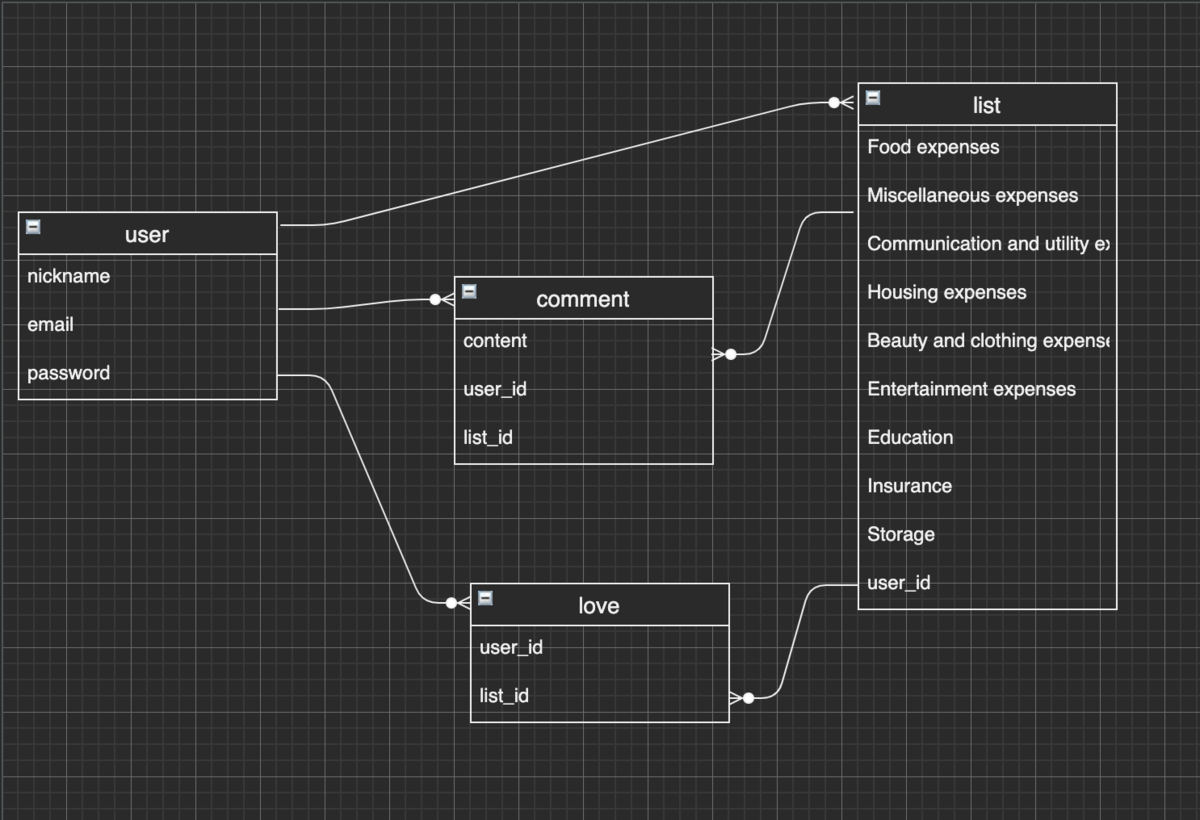The height and width of the screenshot is (820, 1200).
Task: Select list_id row in comment table
Action: point(584,437)
